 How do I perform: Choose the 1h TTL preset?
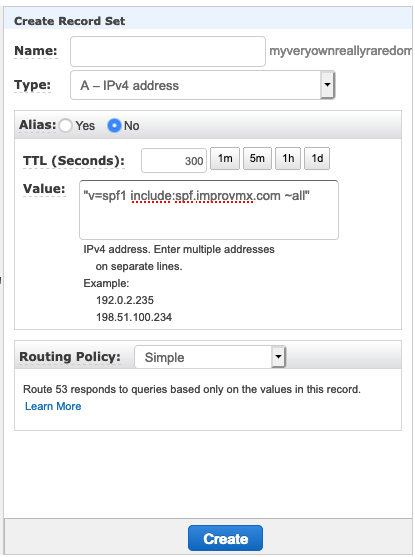click(x=288, y=158)
